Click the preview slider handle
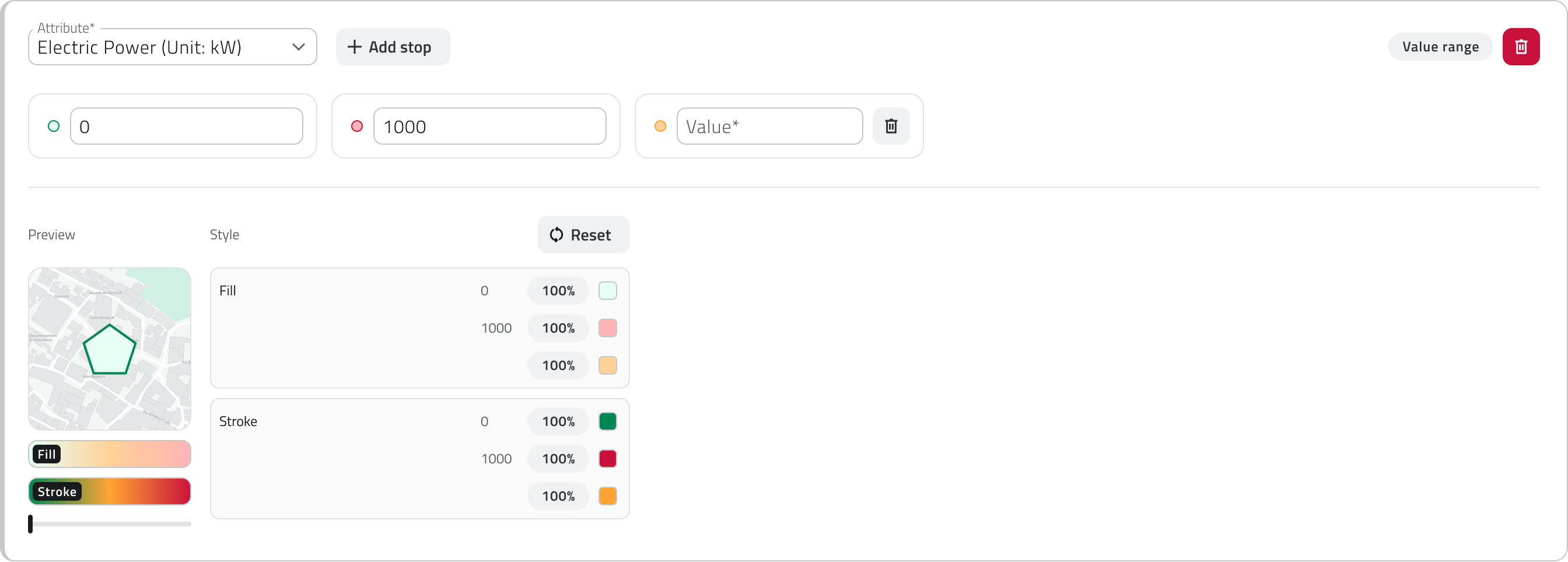Image resolution: width=1568 pixels, height=562 pixels. coord(30,523)
